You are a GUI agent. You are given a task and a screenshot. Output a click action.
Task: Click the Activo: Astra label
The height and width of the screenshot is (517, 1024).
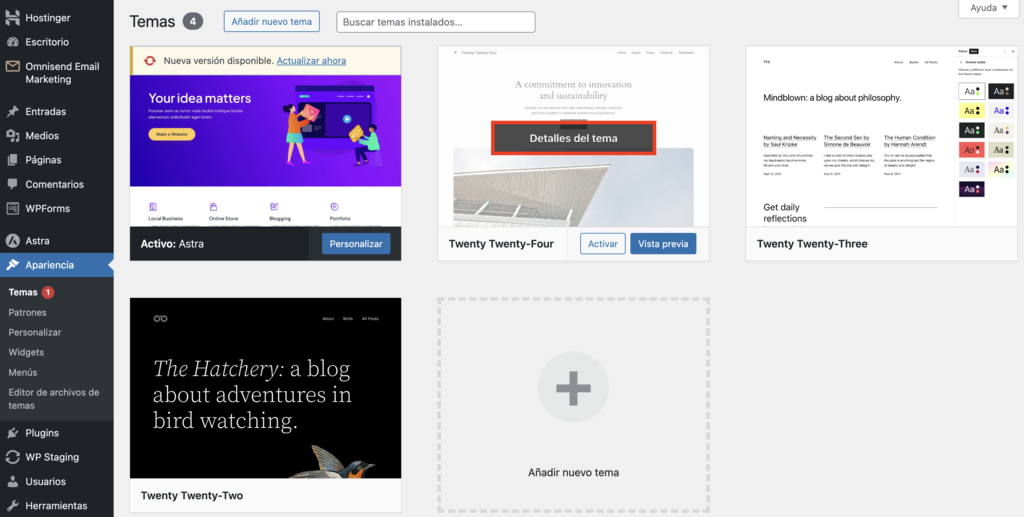pos(172,243)
